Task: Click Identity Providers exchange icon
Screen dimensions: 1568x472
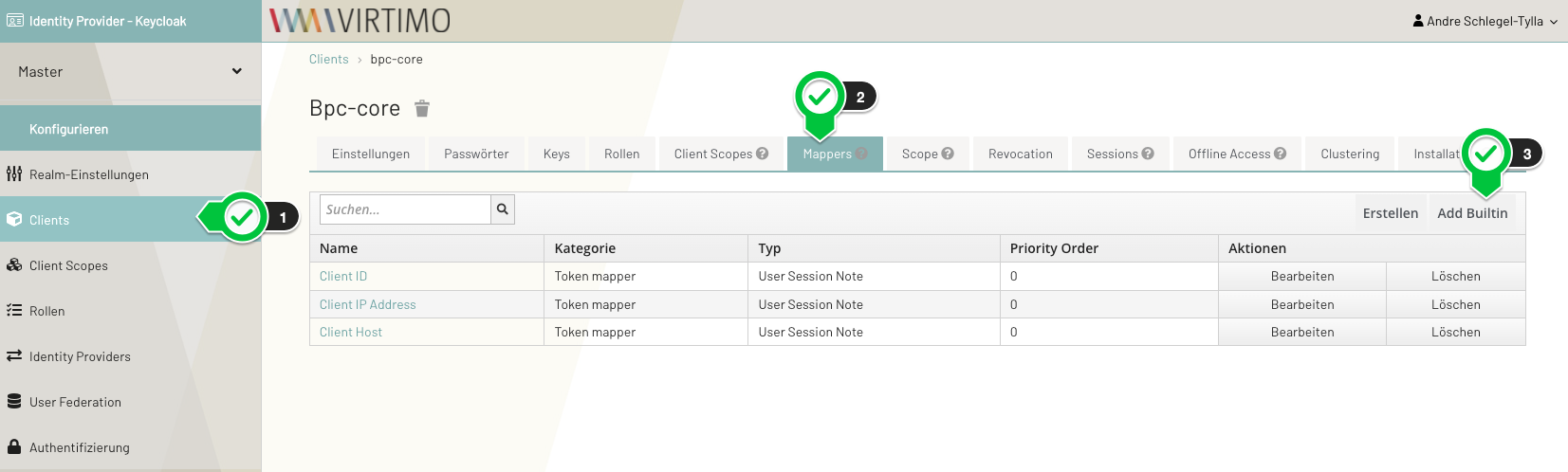Action: click(x=14, y=356)
